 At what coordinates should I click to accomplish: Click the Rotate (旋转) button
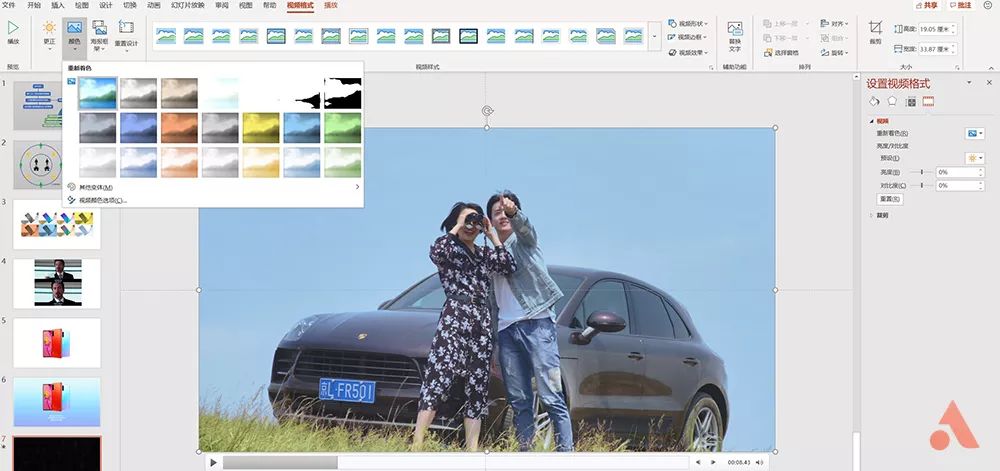point(835,53)
